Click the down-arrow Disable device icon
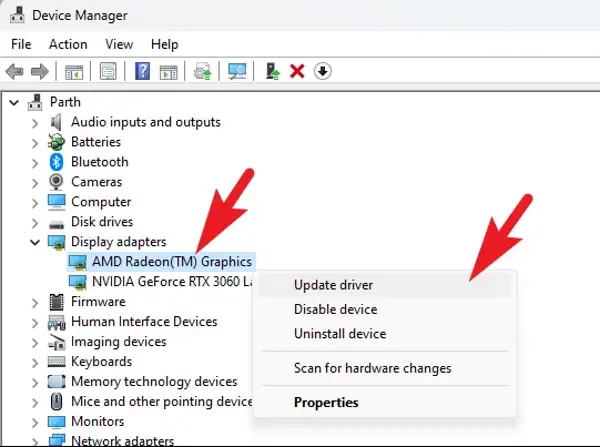 [323, 71]
